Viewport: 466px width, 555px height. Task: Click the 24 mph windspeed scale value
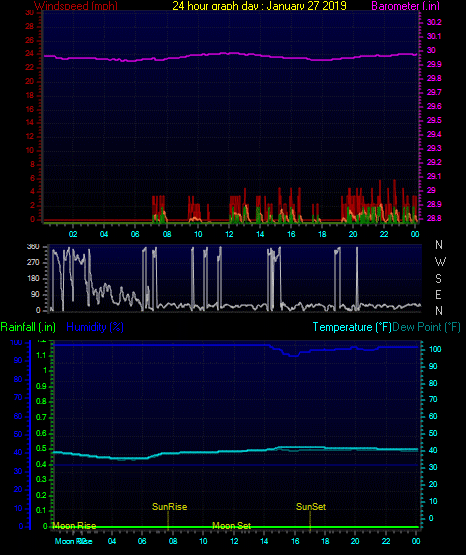coord(30,53)
